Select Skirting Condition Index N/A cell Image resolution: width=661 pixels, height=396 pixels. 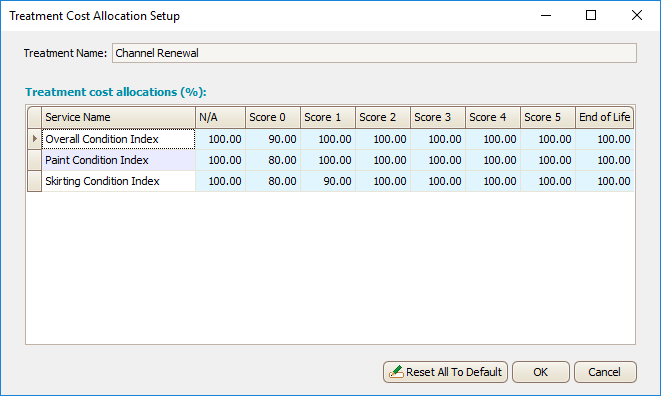[x=220, y=181]
